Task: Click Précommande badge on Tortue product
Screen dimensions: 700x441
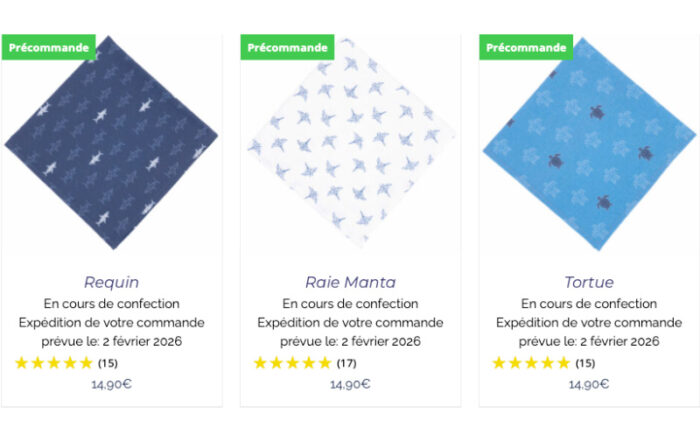Action: point(526,47)
